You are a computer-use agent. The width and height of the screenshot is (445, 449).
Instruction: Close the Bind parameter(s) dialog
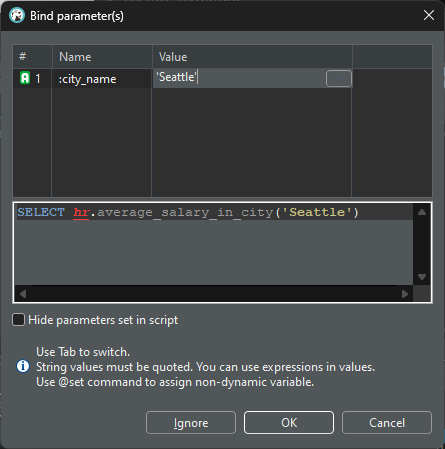[429, 15]
